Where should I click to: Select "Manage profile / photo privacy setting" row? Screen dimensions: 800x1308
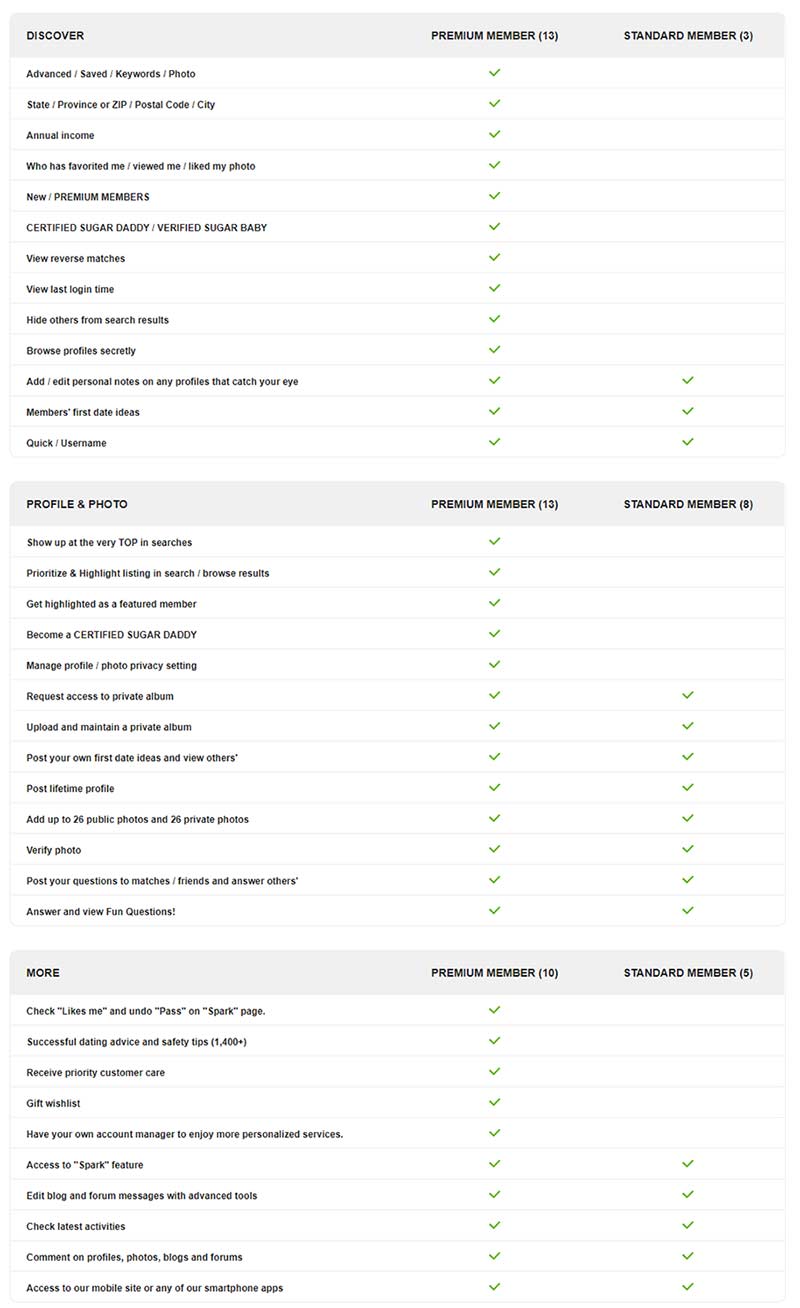(397, 665)
